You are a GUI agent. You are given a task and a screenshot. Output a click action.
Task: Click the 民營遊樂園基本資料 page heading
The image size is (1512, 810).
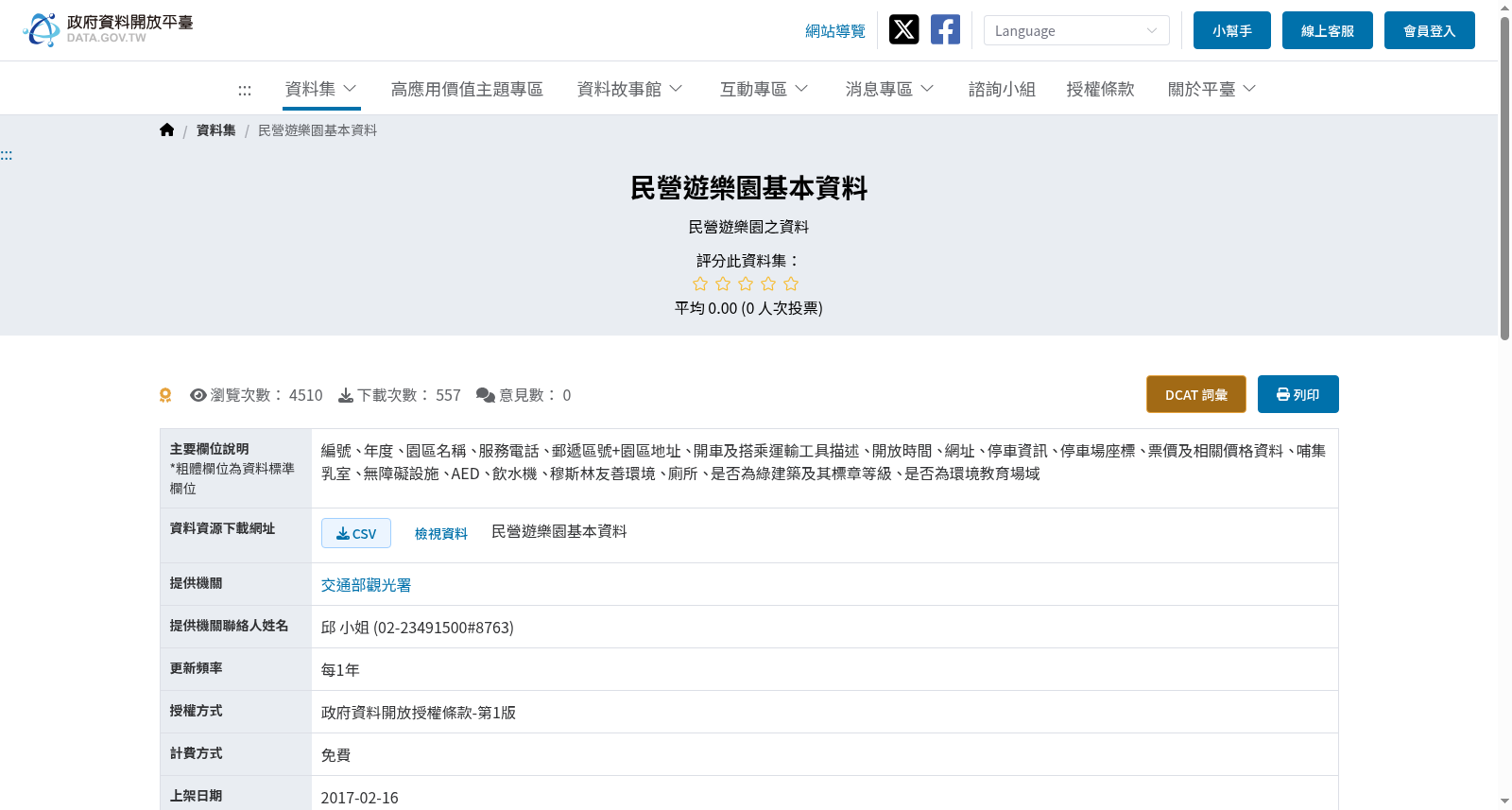click(x=748, y=188)
